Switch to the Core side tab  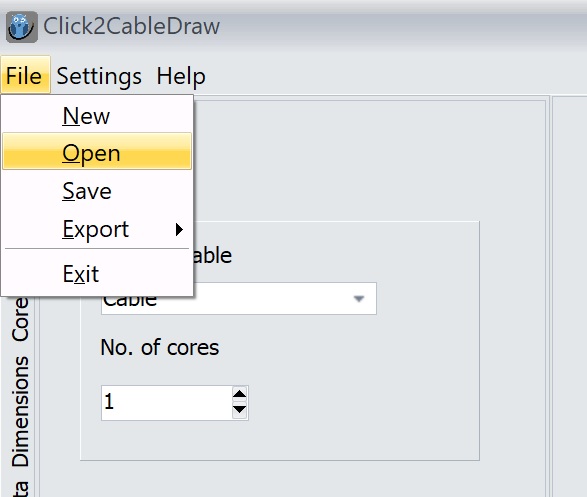pyautogui.click(x=20, y=319)
